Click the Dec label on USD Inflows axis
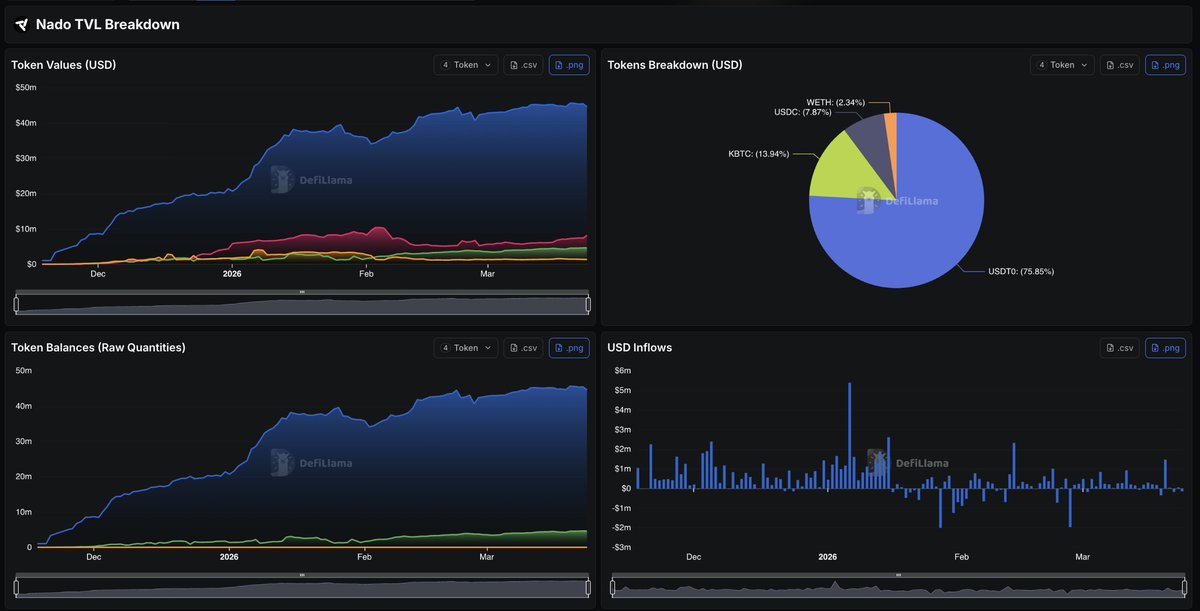This screenshot has height=611, width=1200. pyautogui.click(x=694, y=556)
